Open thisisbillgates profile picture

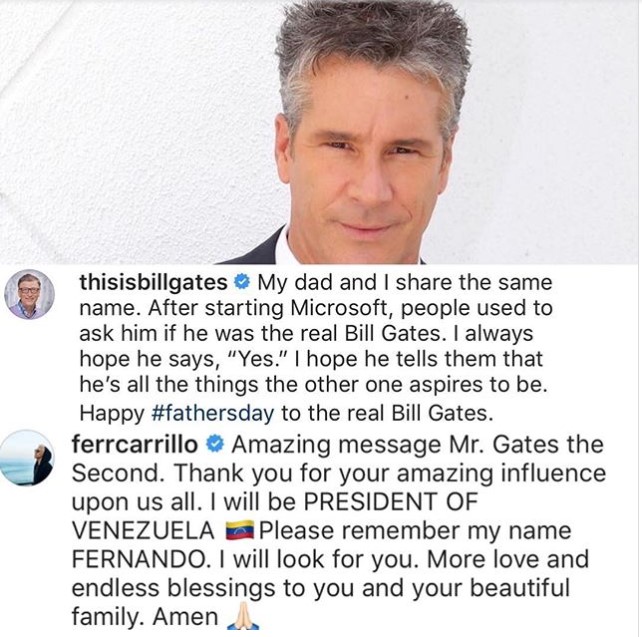[29, 294]
